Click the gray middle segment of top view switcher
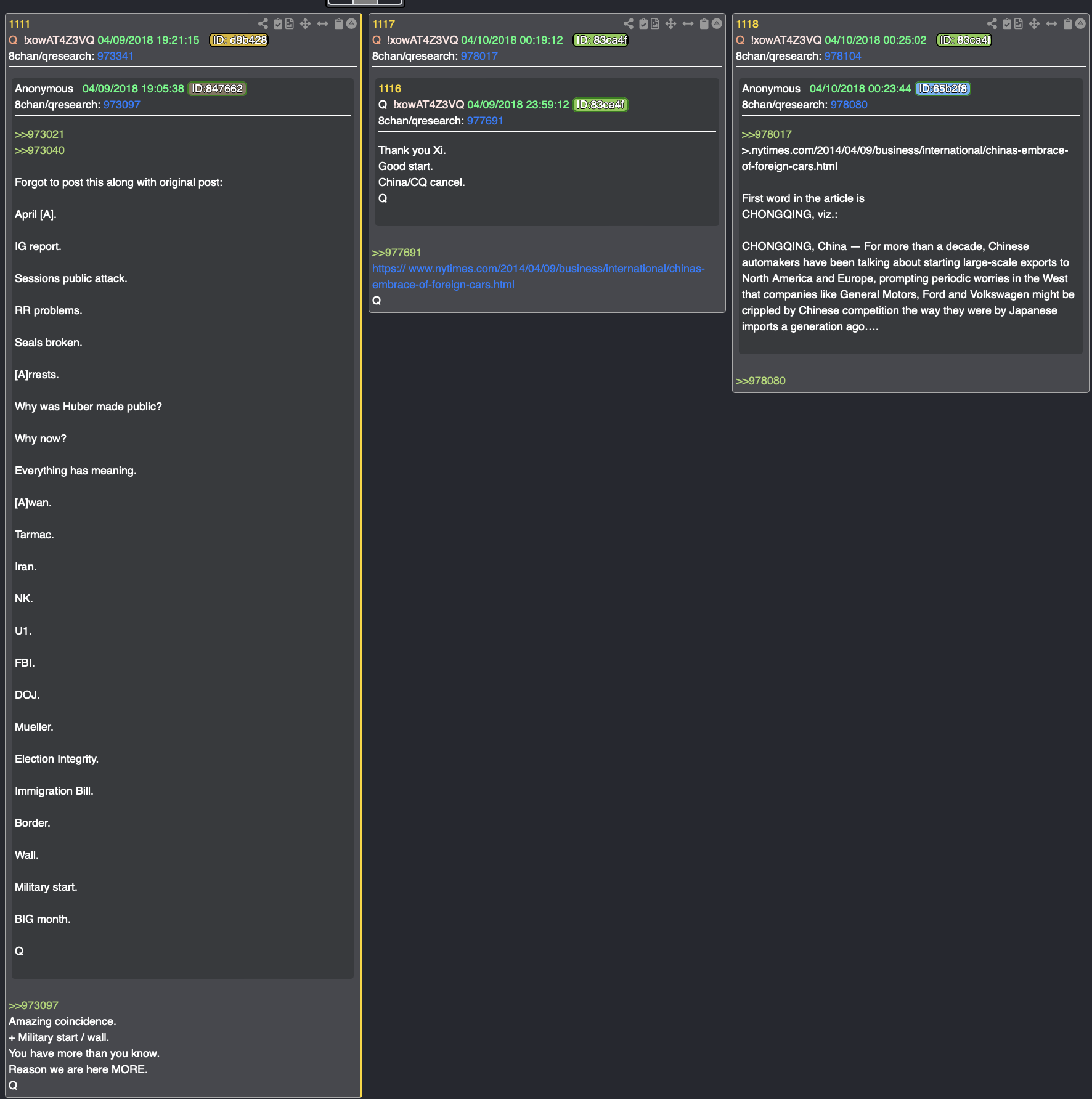This screenshot has height=1099, width=1092. 365,2
